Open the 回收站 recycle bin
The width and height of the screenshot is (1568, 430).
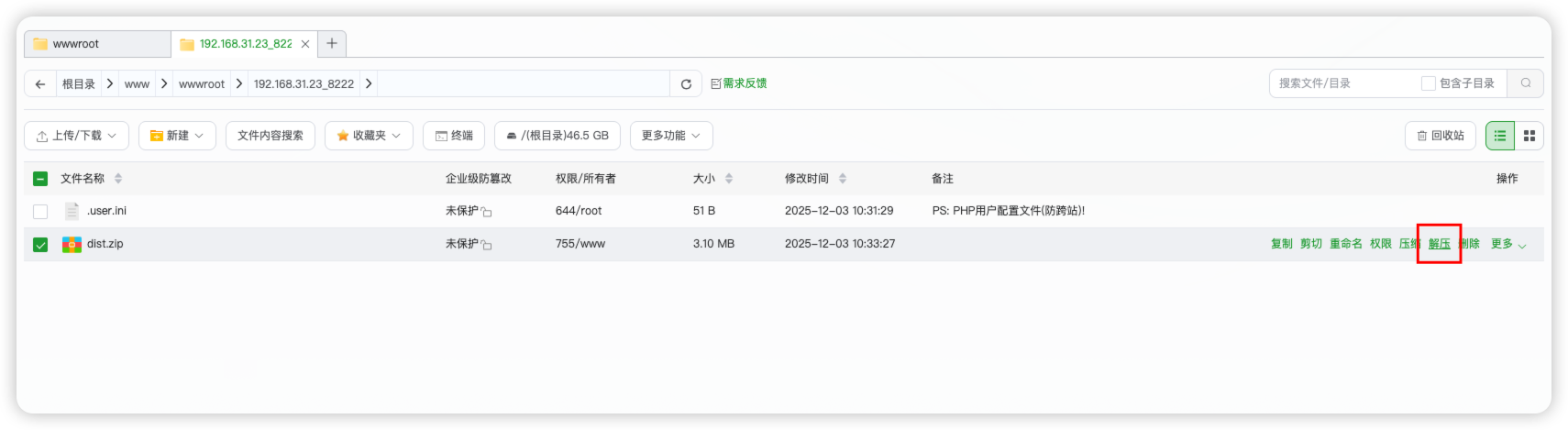(1440, 136)
